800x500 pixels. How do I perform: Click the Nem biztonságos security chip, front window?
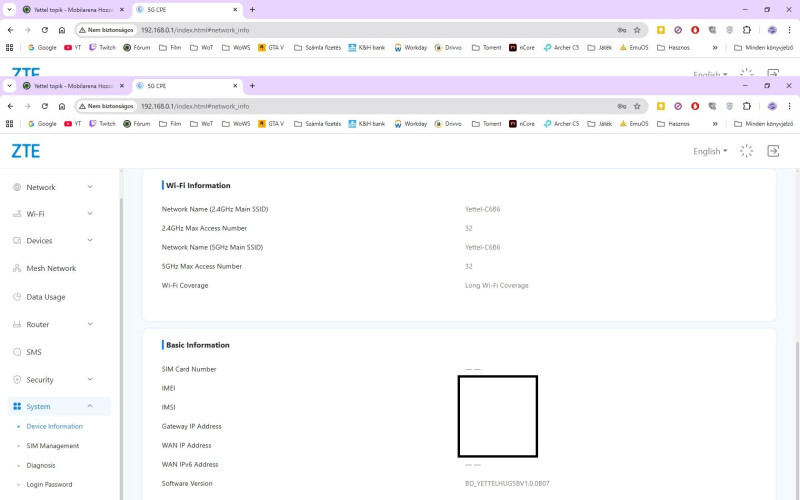[106, 106]
